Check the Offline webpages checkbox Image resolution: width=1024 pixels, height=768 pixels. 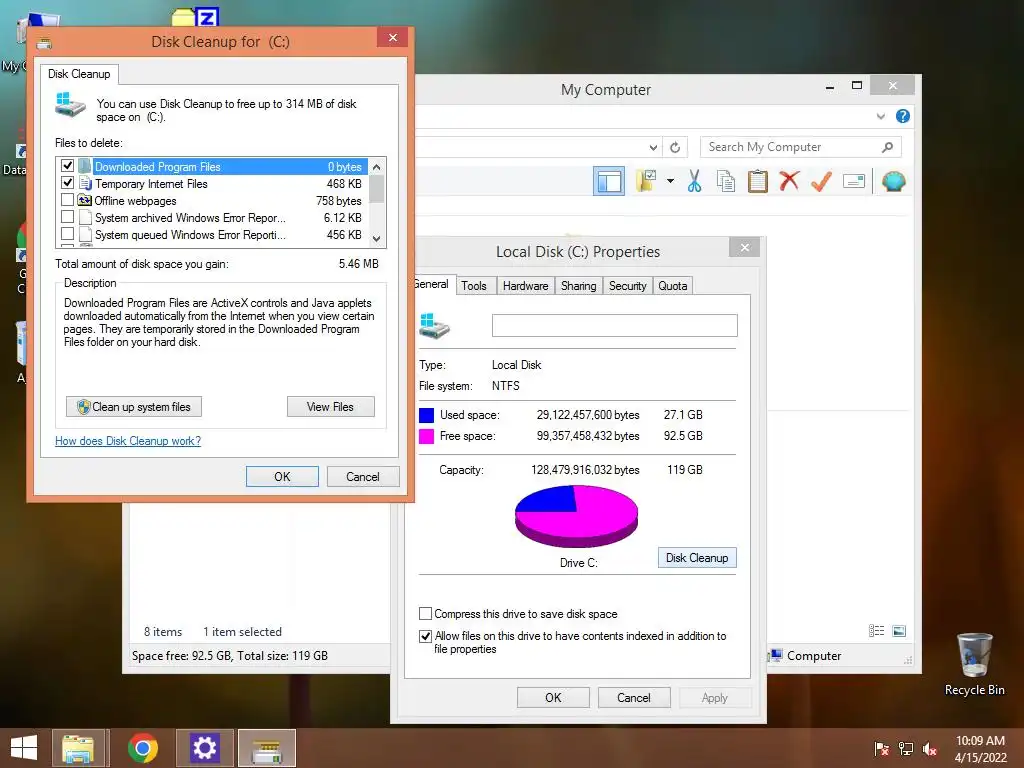point(67,200)
